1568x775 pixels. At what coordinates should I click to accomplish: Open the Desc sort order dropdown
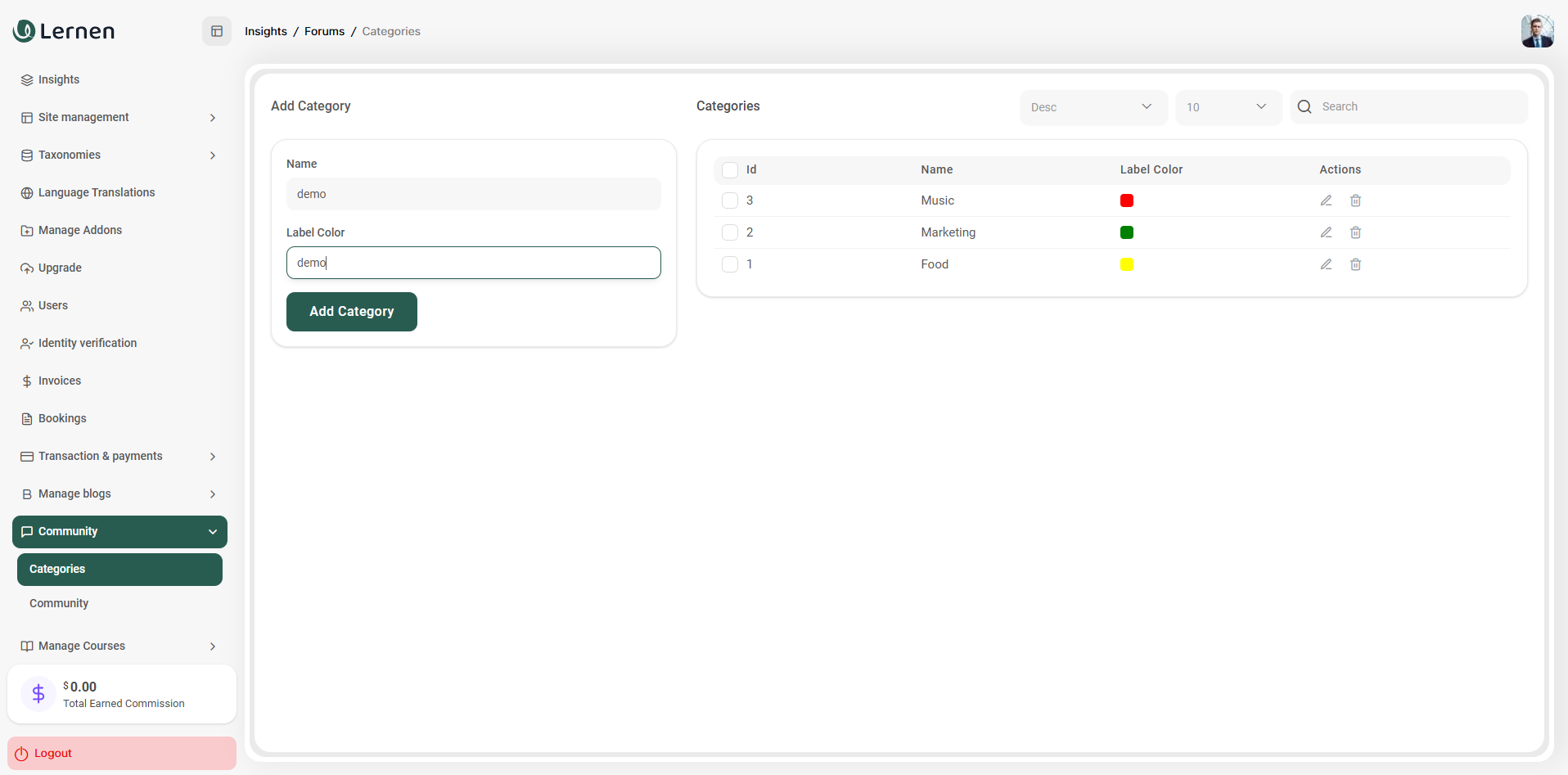(1093, 107)
